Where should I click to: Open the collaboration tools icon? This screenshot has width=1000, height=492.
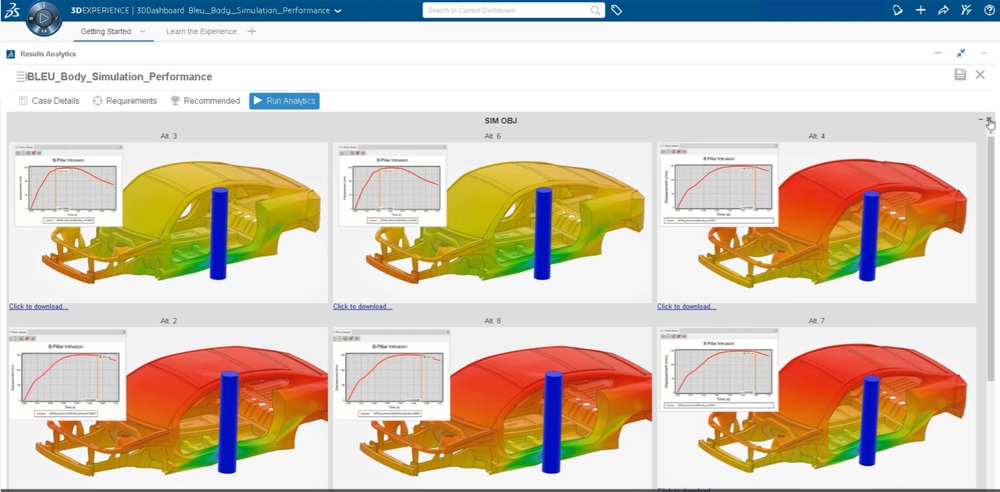click(x=966, y=10)
